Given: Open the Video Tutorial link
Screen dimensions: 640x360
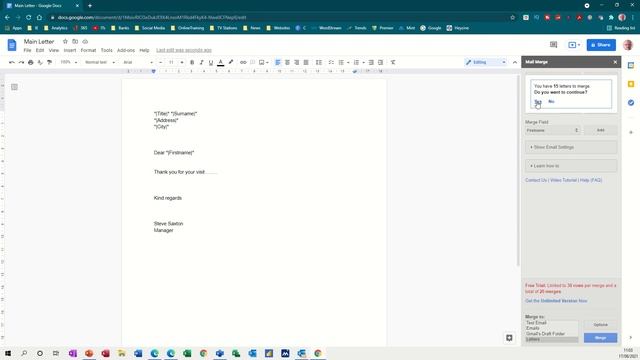Looking at the screenshot, I should [563, 180].
